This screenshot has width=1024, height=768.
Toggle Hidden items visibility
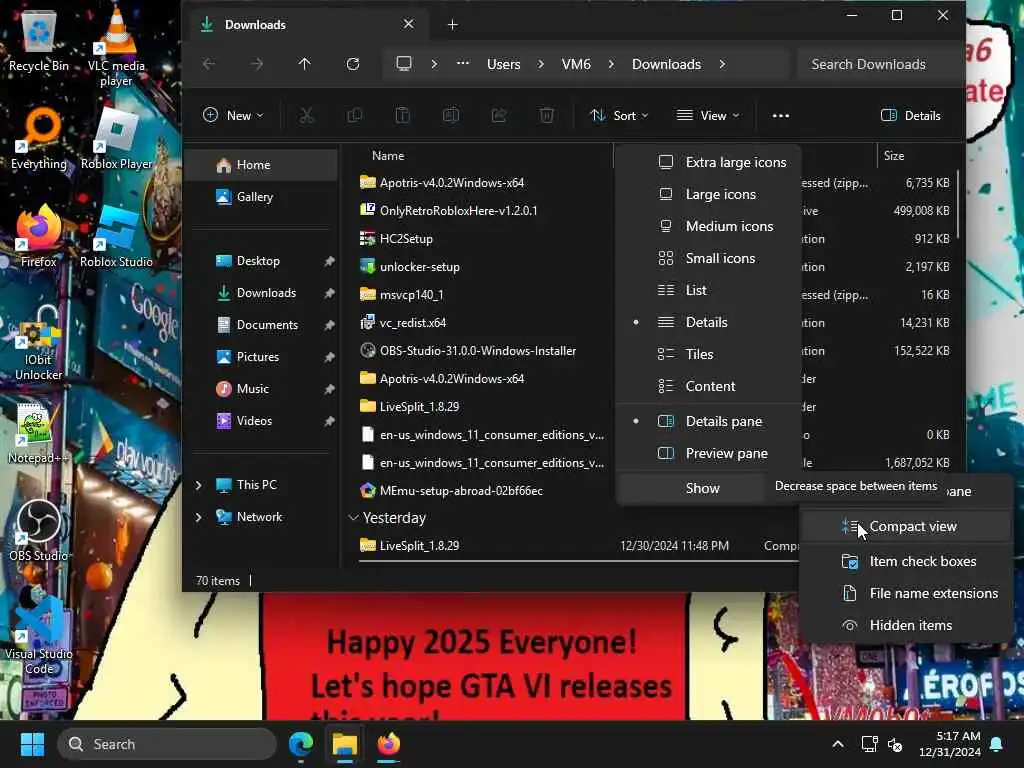tap(906, 625)
